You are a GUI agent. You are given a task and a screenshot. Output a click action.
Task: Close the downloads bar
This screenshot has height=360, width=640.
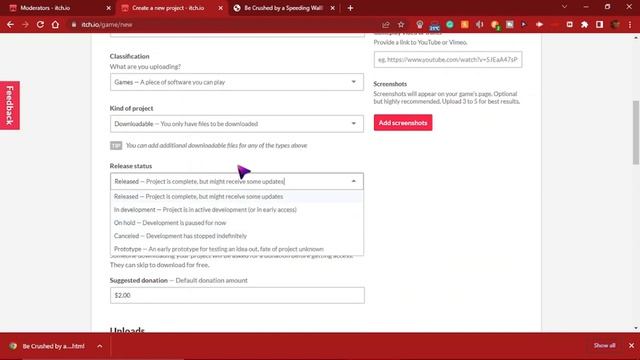(631, 346)
